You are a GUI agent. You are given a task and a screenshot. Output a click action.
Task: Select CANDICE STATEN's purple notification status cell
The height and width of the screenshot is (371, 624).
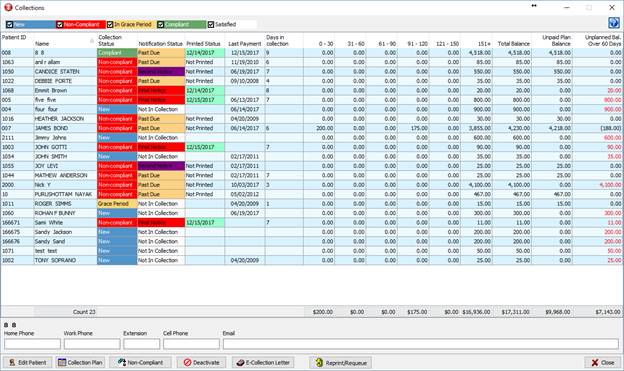(161, 72)
